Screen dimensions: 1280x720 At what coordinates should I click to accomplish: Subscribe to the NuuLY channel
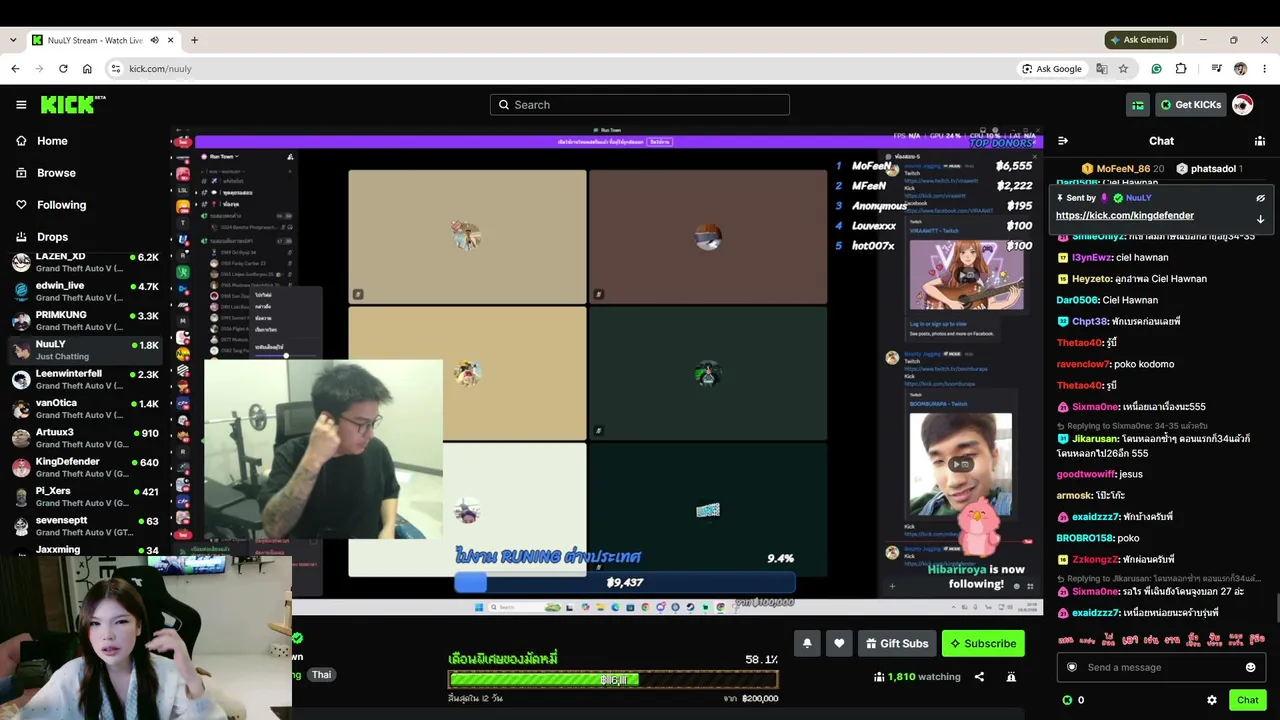click(983, 643)
